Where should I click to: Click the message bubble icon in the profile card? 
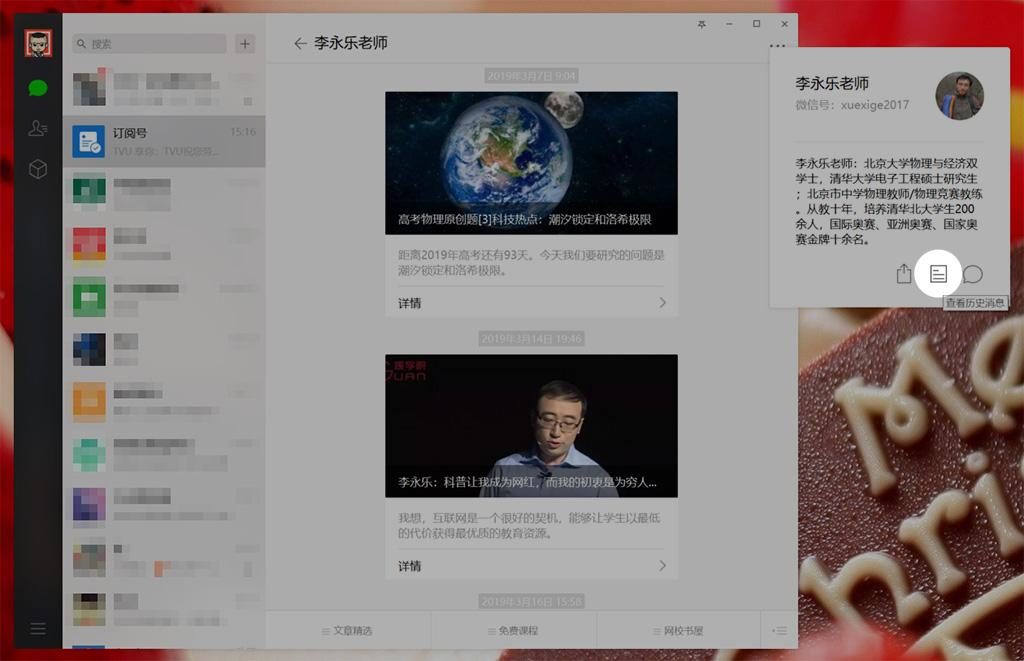click(x=973, y=274)
